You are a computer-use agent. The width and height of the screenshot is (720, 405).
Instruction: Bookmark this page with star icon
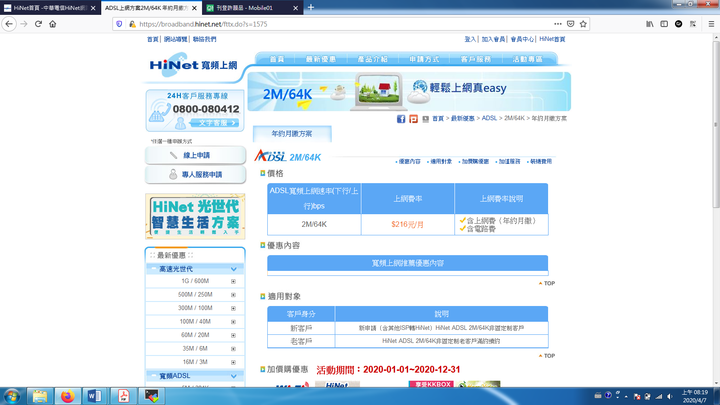583,24
